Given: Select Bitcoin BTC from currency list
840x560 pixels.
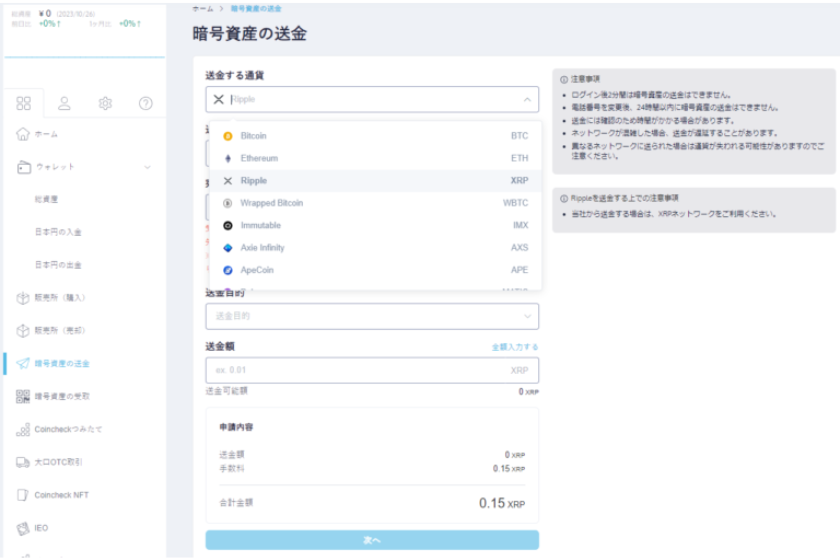Looking at the screenshot, I should [376, 136].
